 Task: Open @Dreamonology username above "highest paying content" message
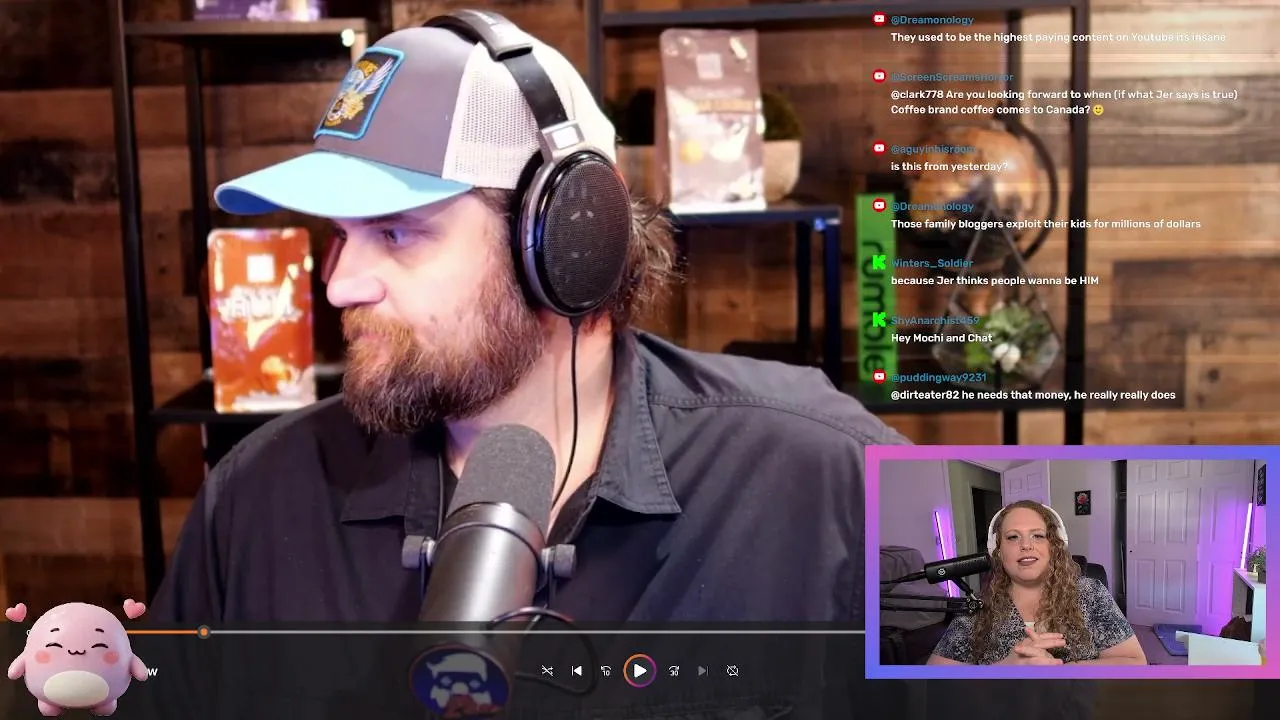point(932,20)
